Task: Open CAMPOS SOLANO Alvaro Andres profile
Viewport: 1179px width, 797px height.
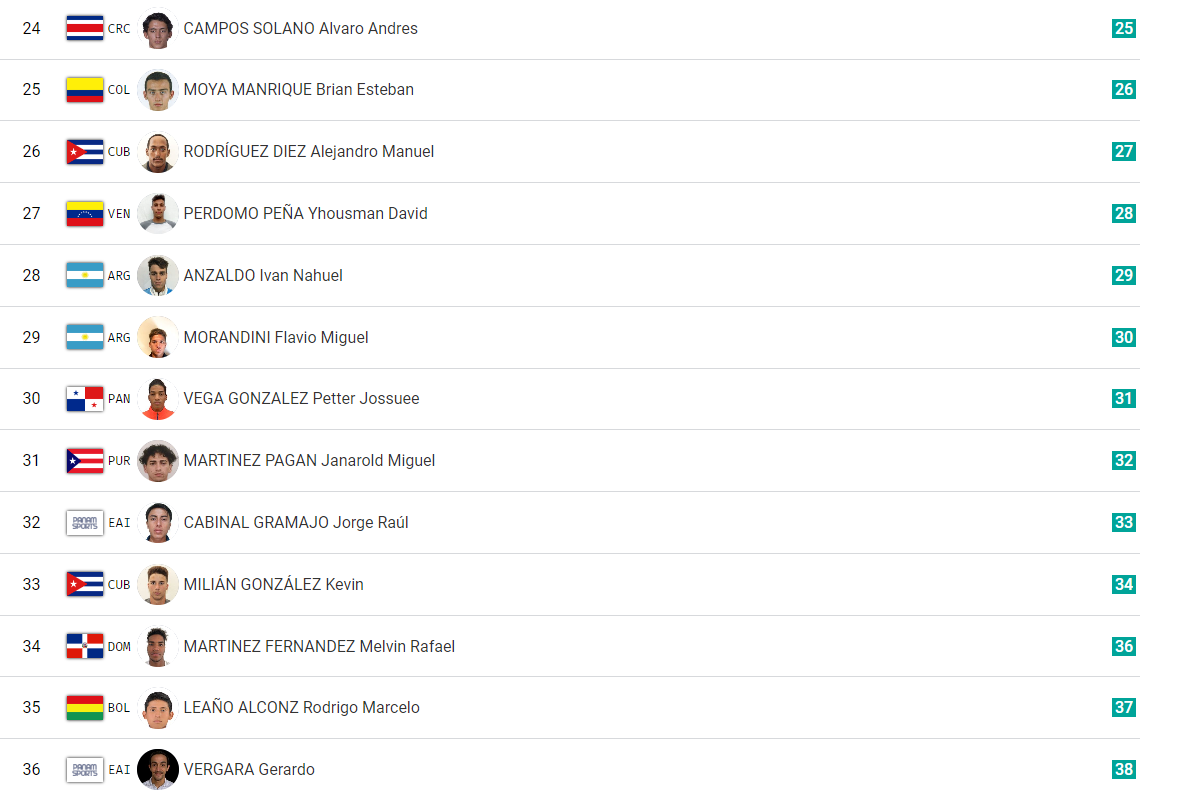Action: 300,29
